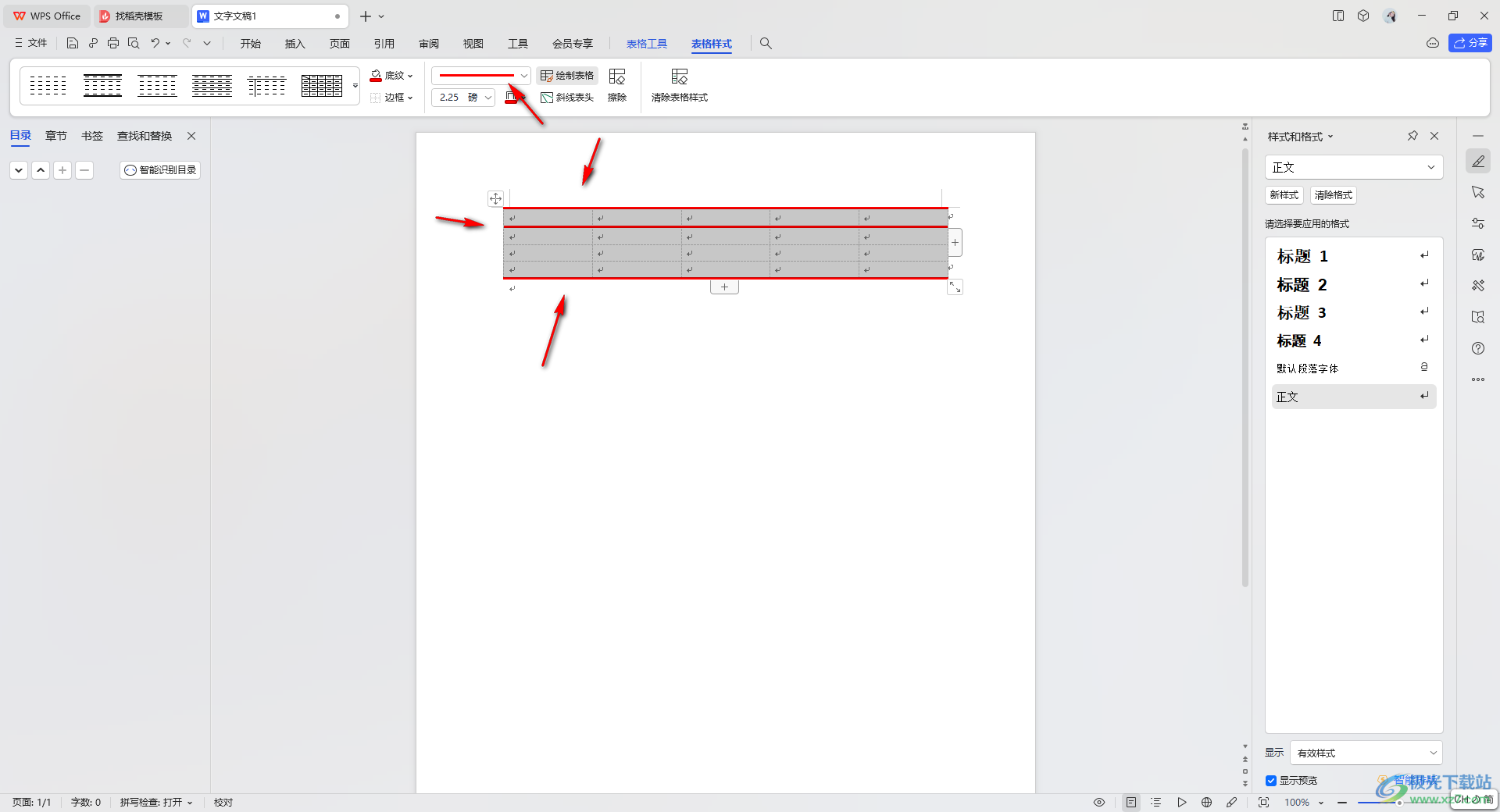Click the 新样式 (New Style) button

click(1284, 195)
